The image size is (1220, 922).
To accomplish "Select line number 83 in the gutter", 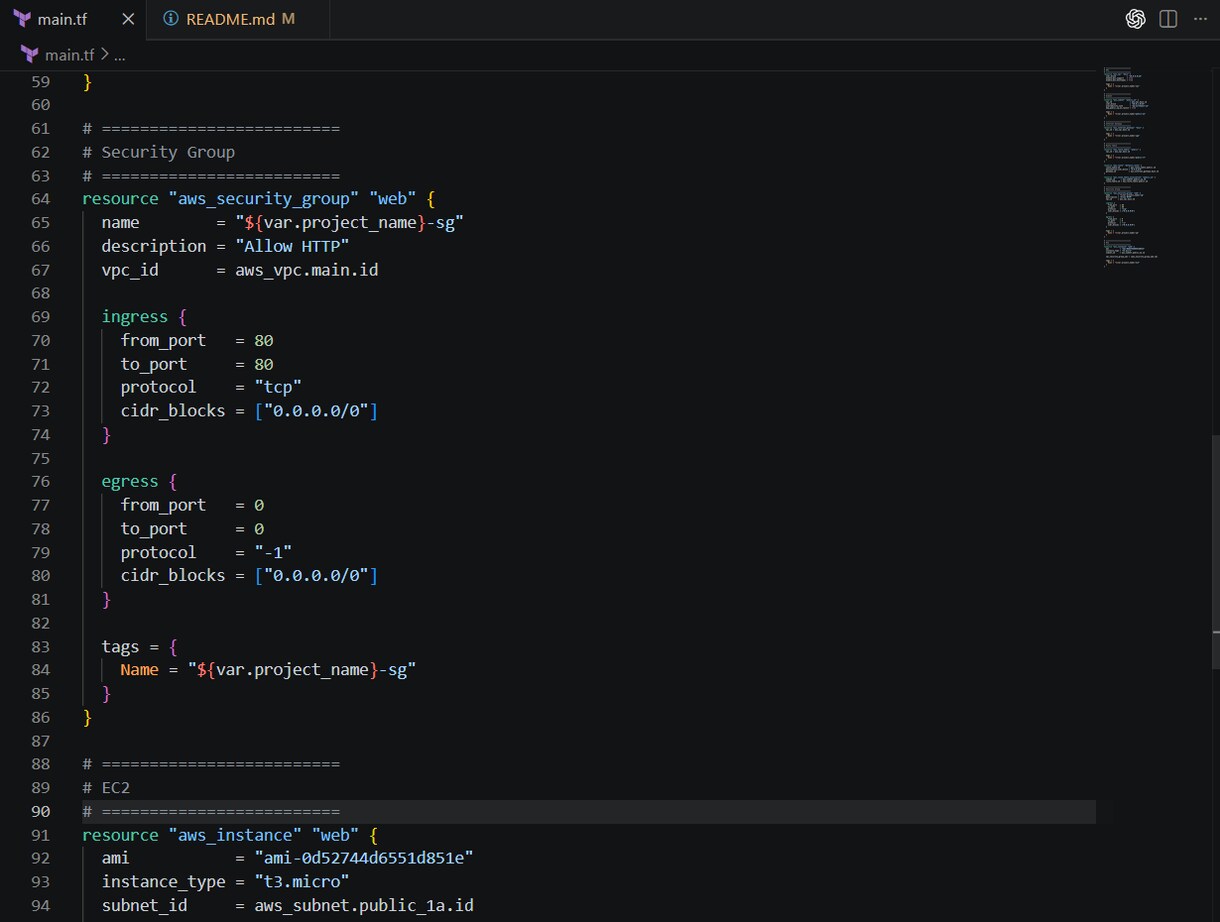I will 40,646.
